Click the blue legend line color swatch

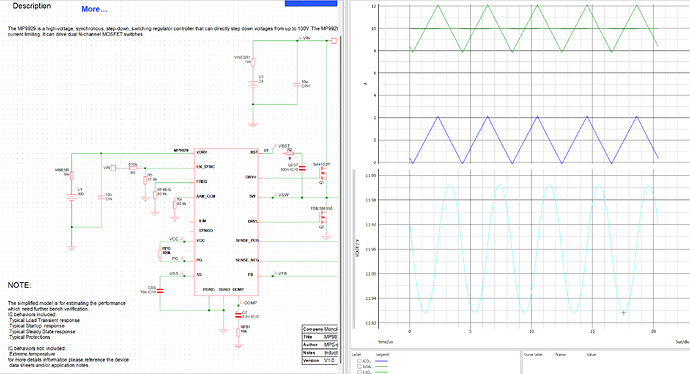[x=381, y=361]
